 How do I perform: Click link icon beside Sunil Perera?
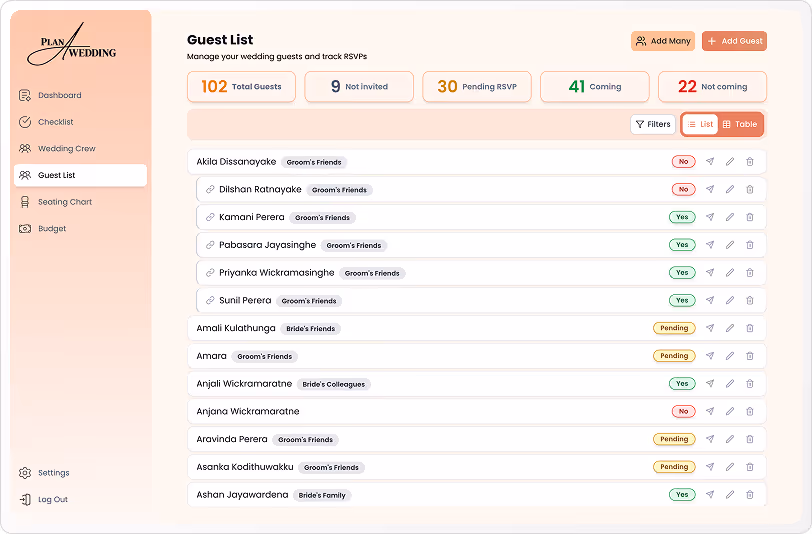pyautogui.click(x=210, y=300)
